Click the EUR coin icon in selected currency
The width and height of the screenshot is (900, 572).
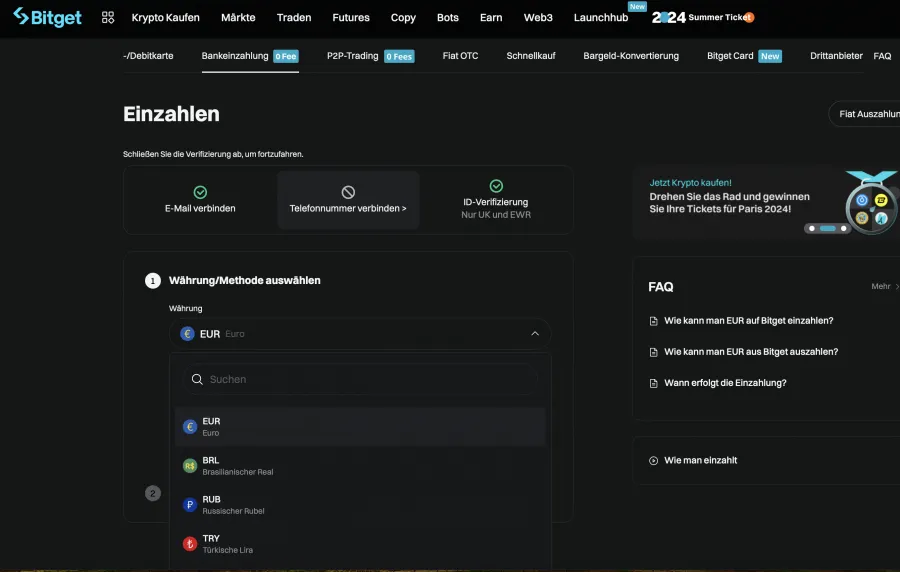(187, 333)
